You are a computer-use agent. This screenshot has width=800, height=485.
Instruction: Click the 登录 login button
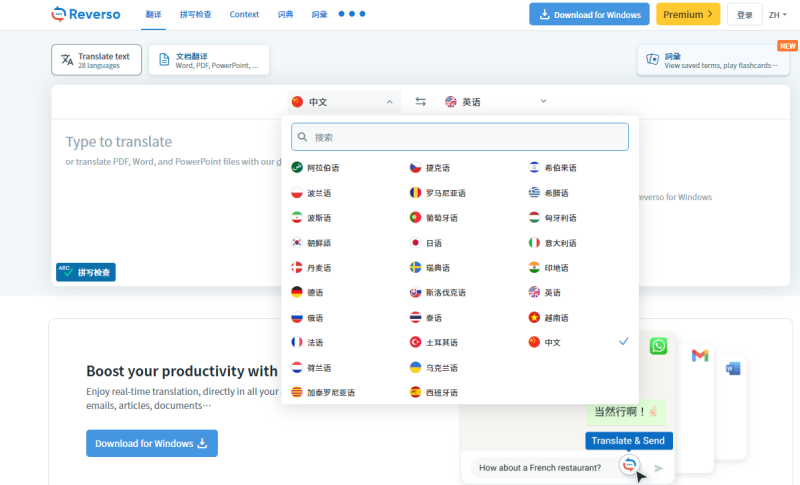[x=744, y=15]
